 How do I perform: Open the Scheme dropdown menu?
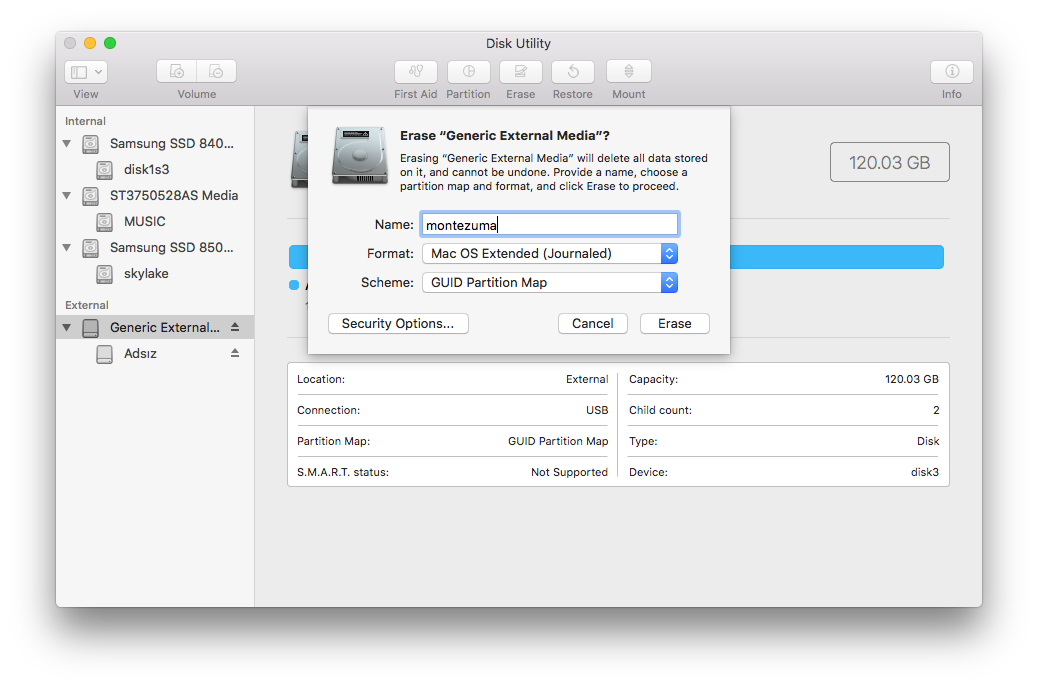[x=549, y=283]
